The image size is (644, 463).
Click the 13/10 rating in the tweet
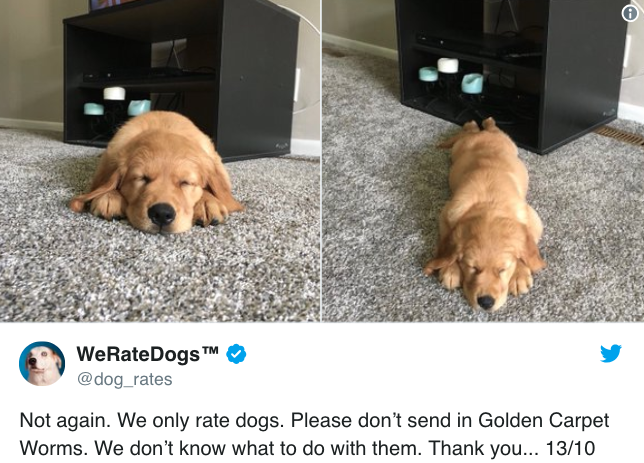pyautogui.click(x=570, y=448)
